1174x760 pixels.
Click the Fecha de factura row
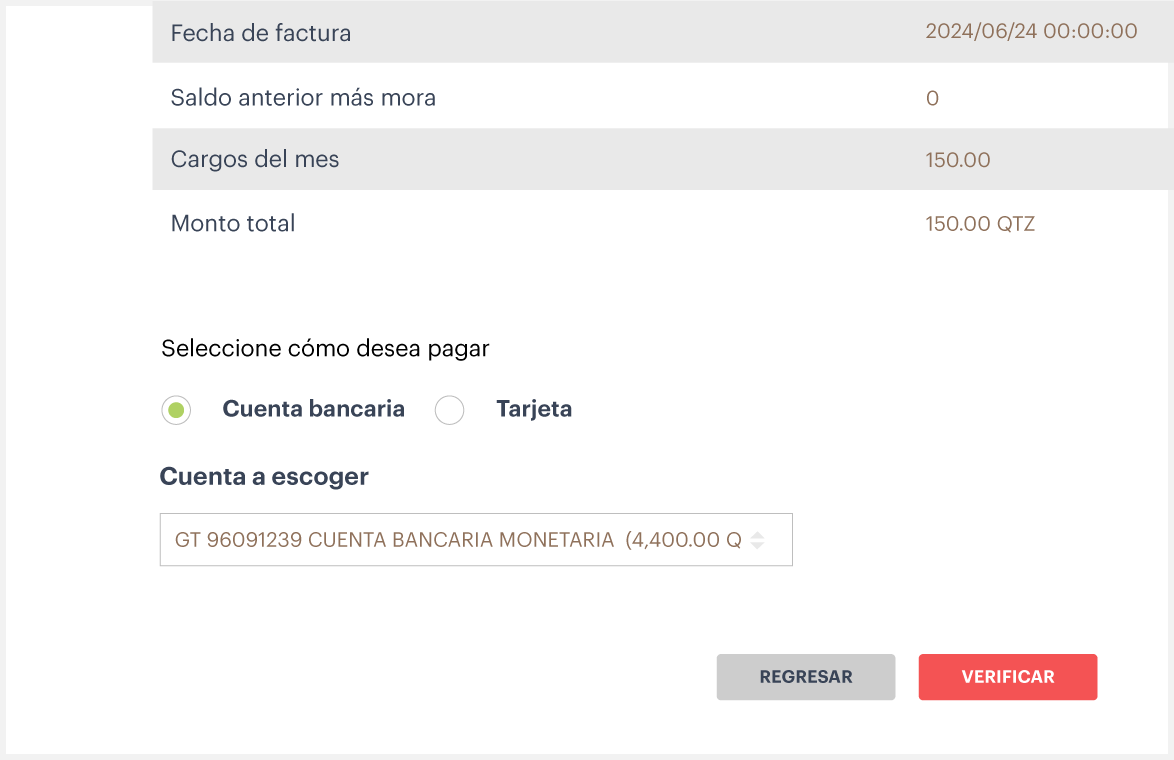pos(400,32)
